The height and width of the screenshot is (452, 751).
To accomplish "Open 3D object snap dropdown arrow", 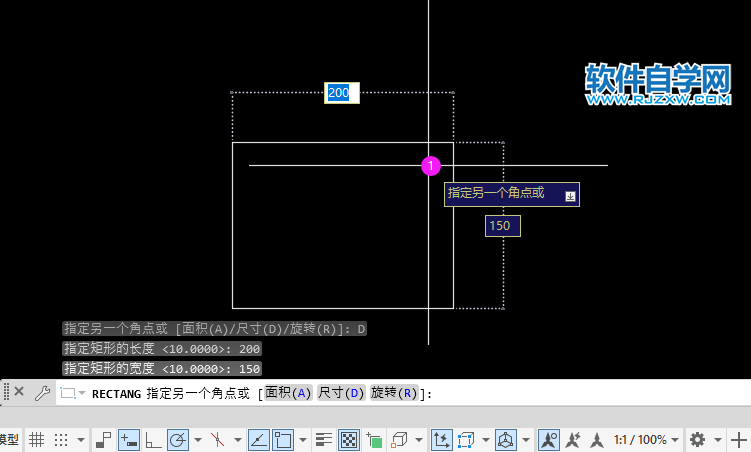I will click(x=419, y=440).
